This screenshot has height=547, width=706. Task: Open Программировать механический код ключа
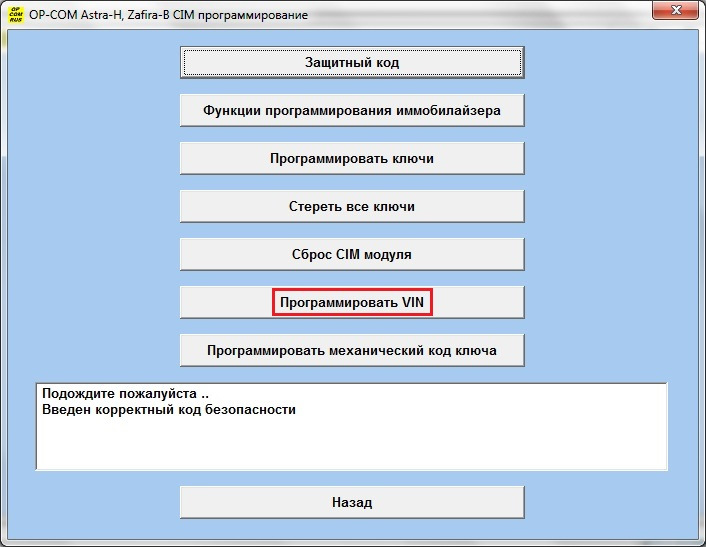pyautogui.click(x=352, y=350)
